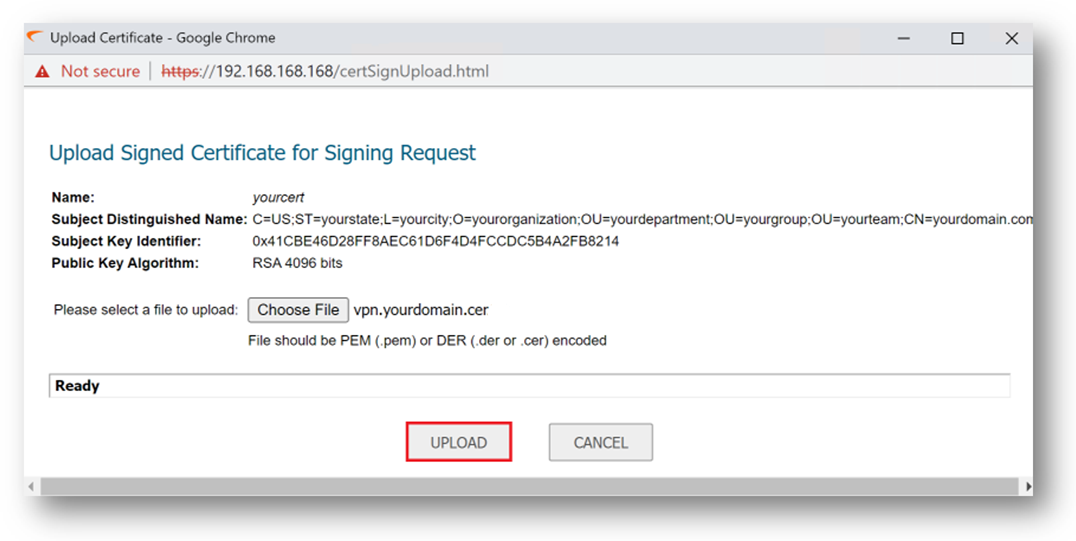1076x541 pixels.
Task: Click the vpn.yourdomain.cer selected file name
Action: coord(421,310)
